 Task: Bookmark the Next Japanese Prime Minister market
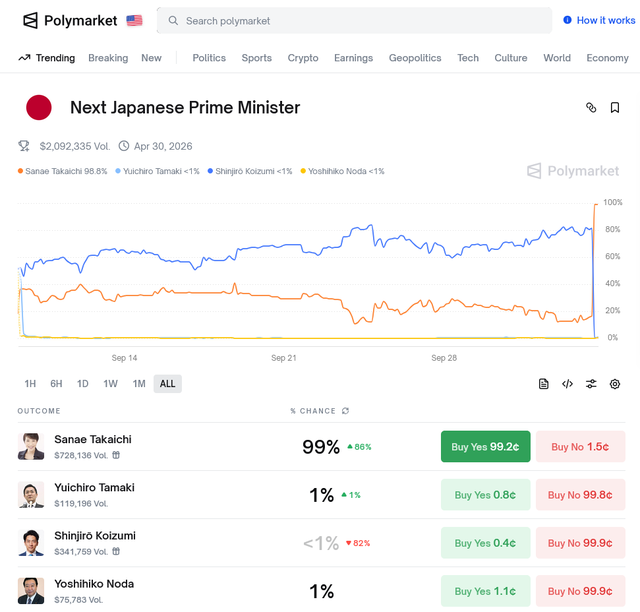[615, 108]
